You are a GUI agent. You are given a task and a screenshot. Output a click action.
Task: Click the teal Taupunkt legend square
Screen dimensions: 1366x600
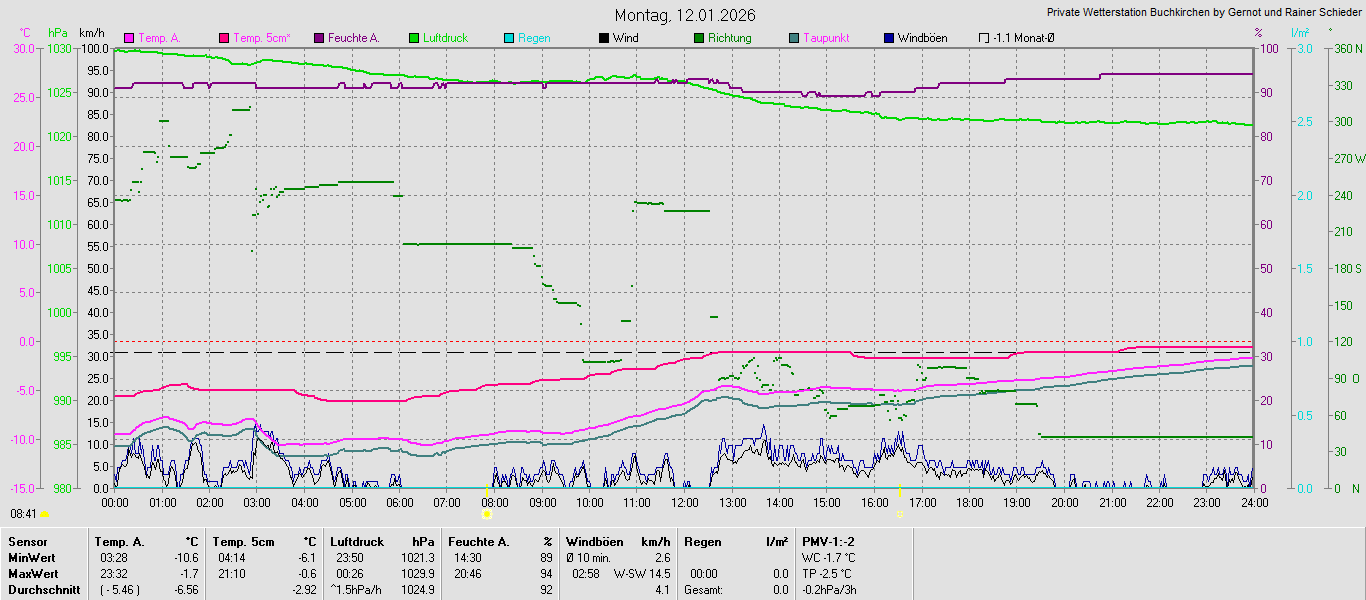click(793, 38)
